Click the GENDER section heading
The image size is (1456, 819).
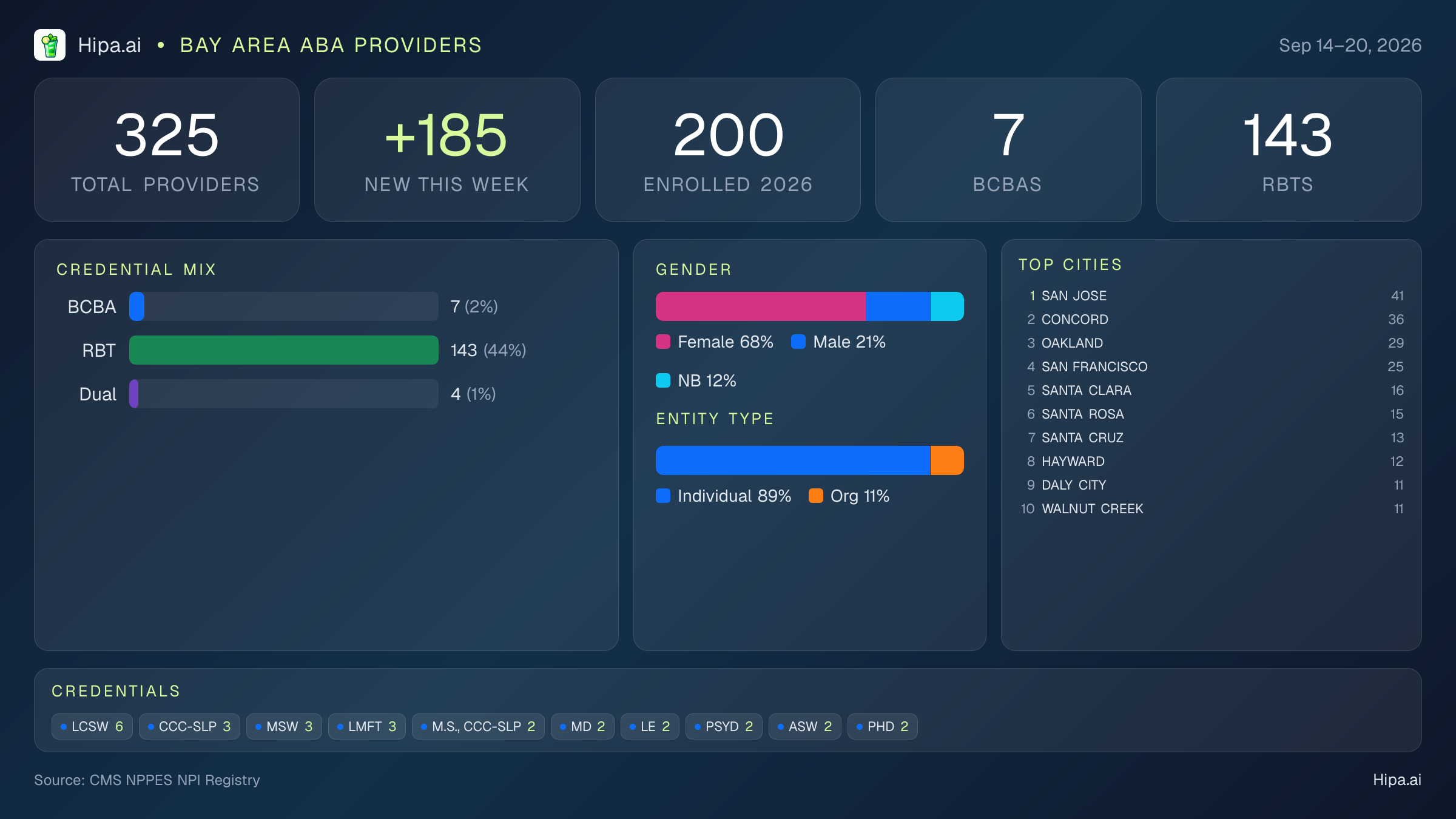pos(694,269)
